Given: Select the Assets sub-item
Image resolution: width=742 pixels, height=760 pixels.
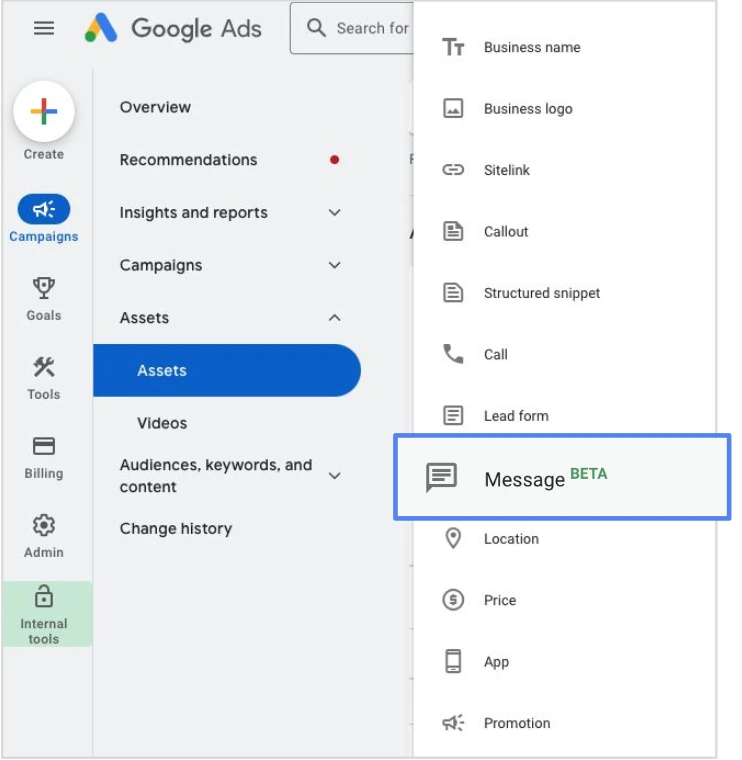Looking at the screenshot, I should [x=227, y=370].
